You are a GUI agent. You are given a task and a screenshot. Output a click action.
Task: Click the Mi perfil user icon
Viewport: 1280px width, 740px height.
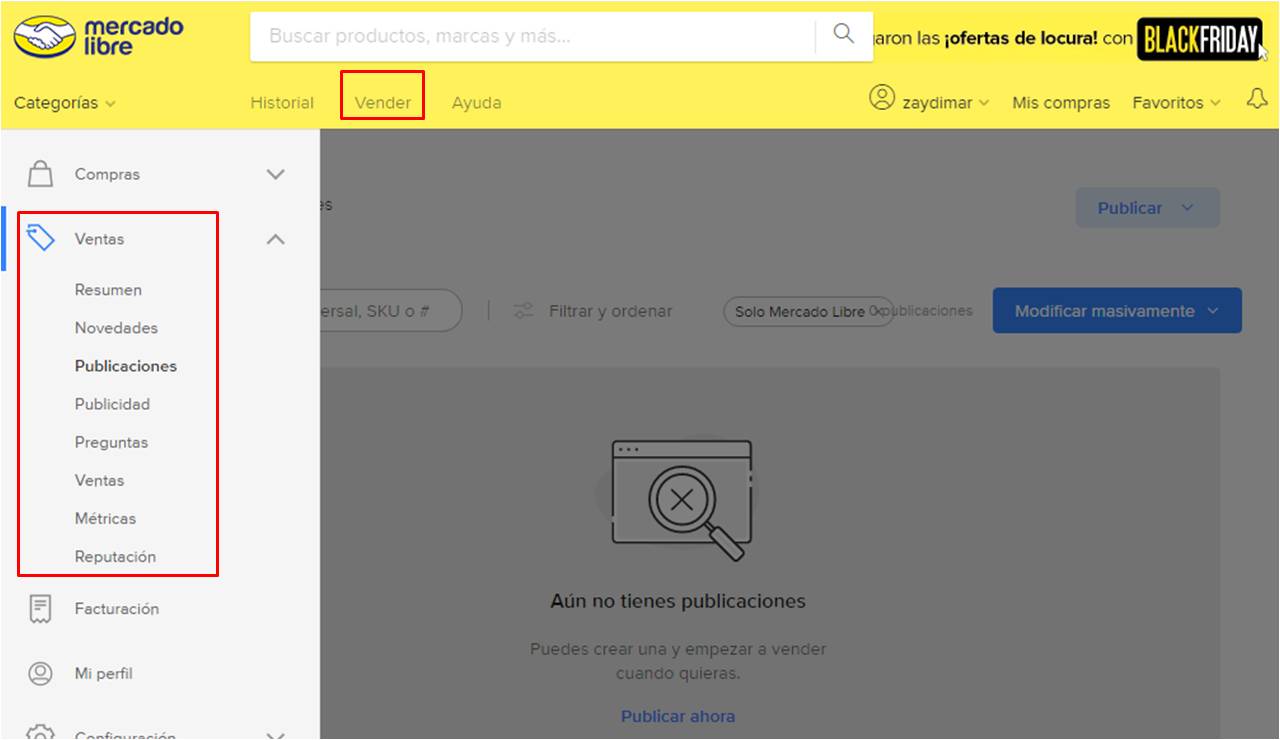click(40, 673)
